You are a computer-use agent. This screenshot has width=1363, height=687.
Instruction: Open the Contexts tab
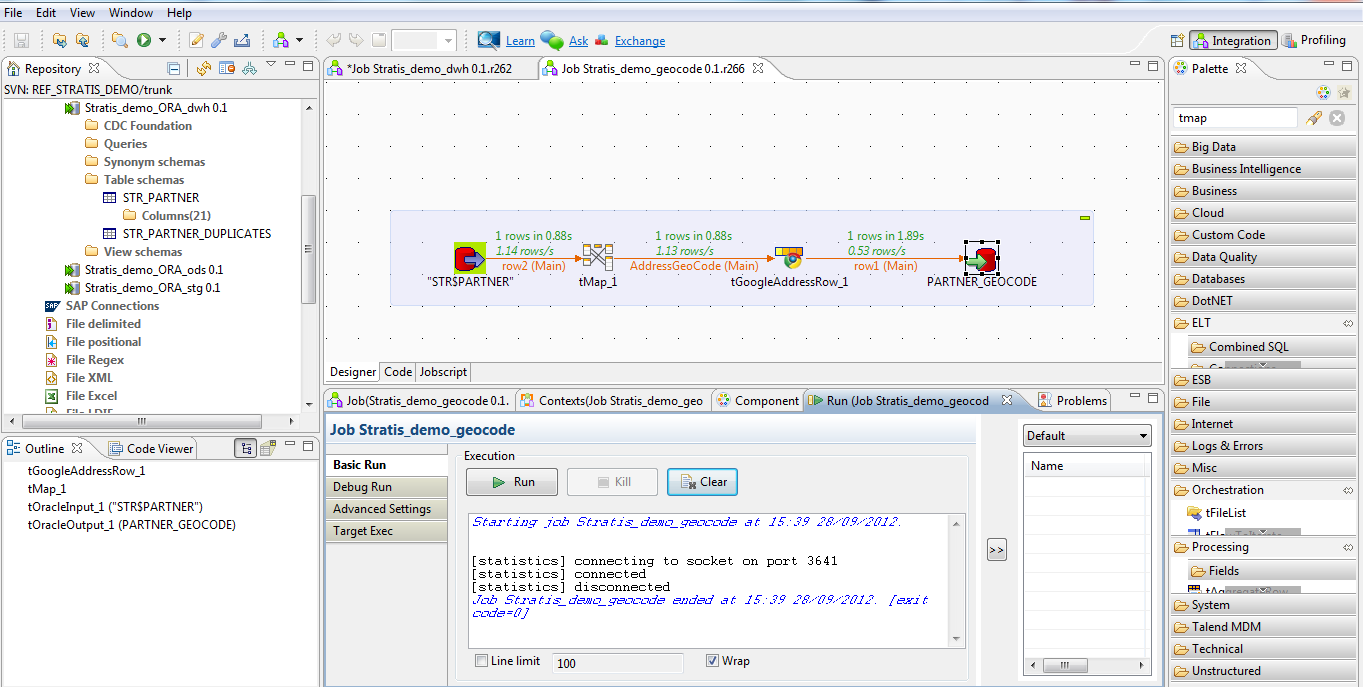click(x=611, y=401)
